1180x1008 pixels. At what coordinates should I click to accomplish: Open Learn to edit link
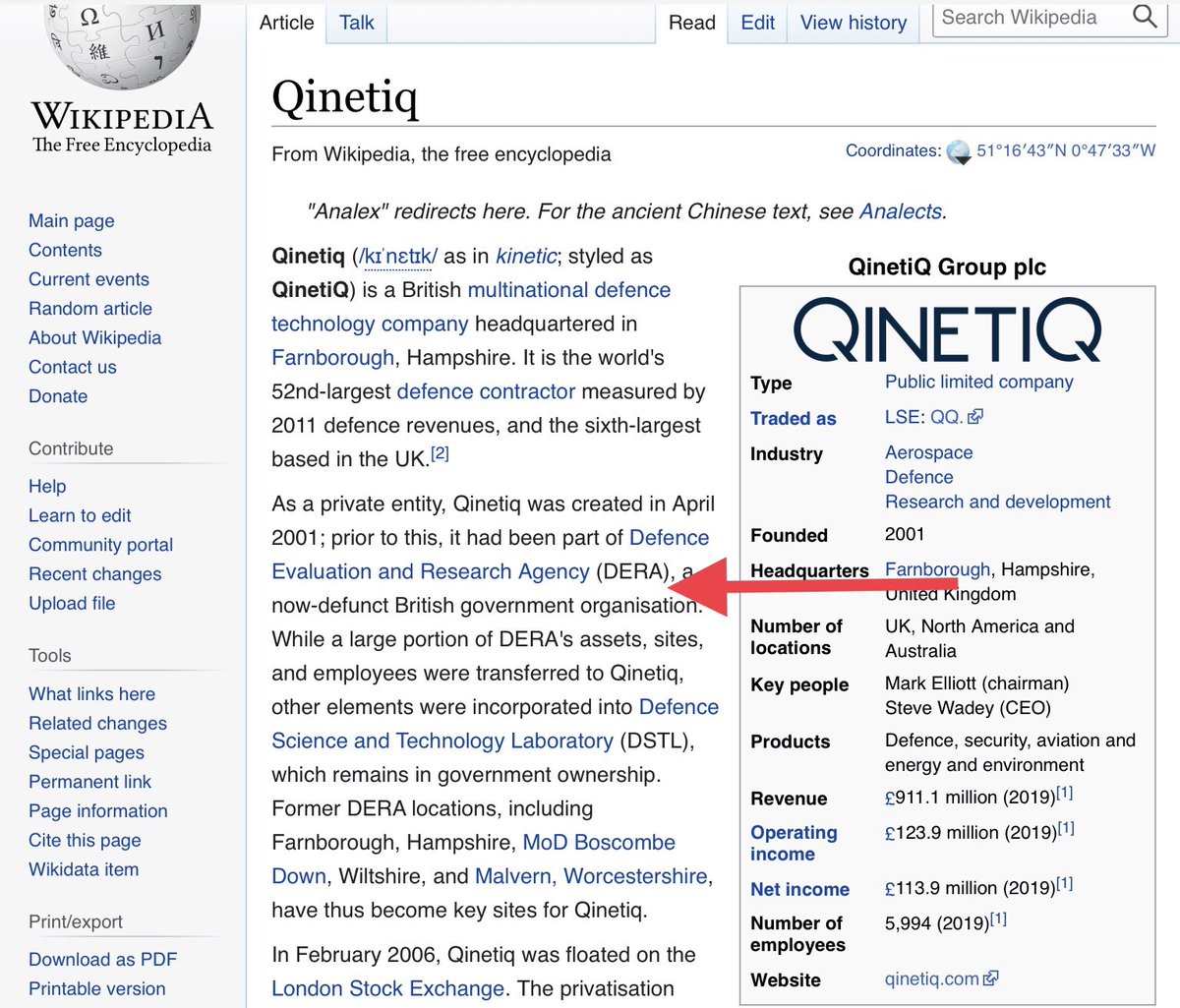click(80, 515)
